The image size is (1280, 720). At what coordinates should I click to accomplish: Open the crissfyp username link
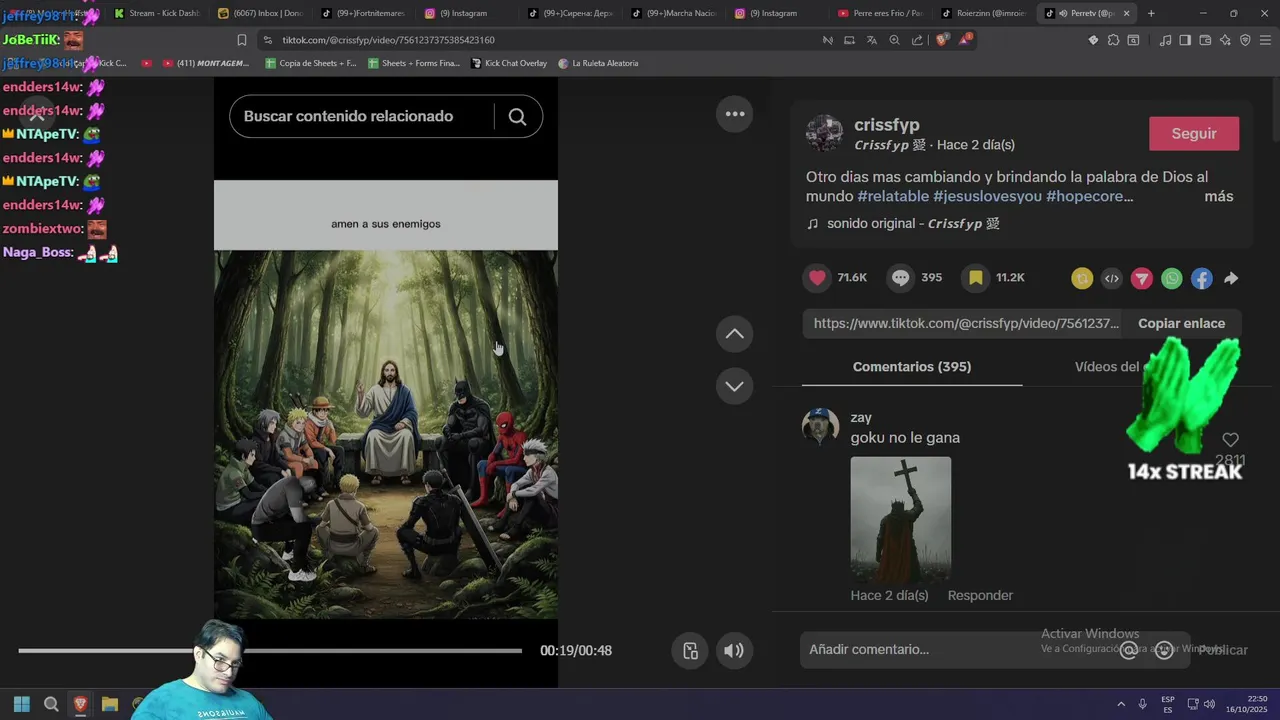886,125
